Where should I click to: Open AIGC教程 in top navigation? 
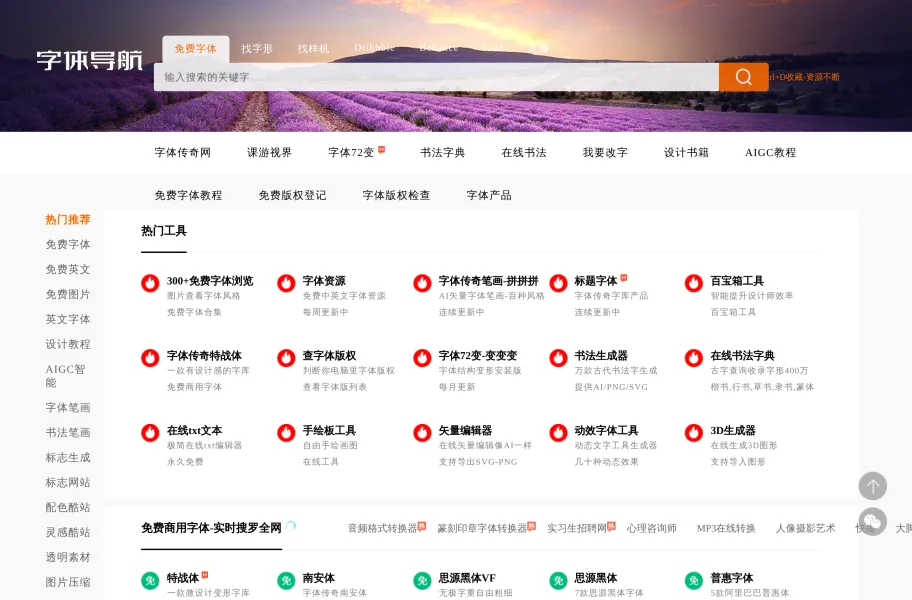(771, 152)
